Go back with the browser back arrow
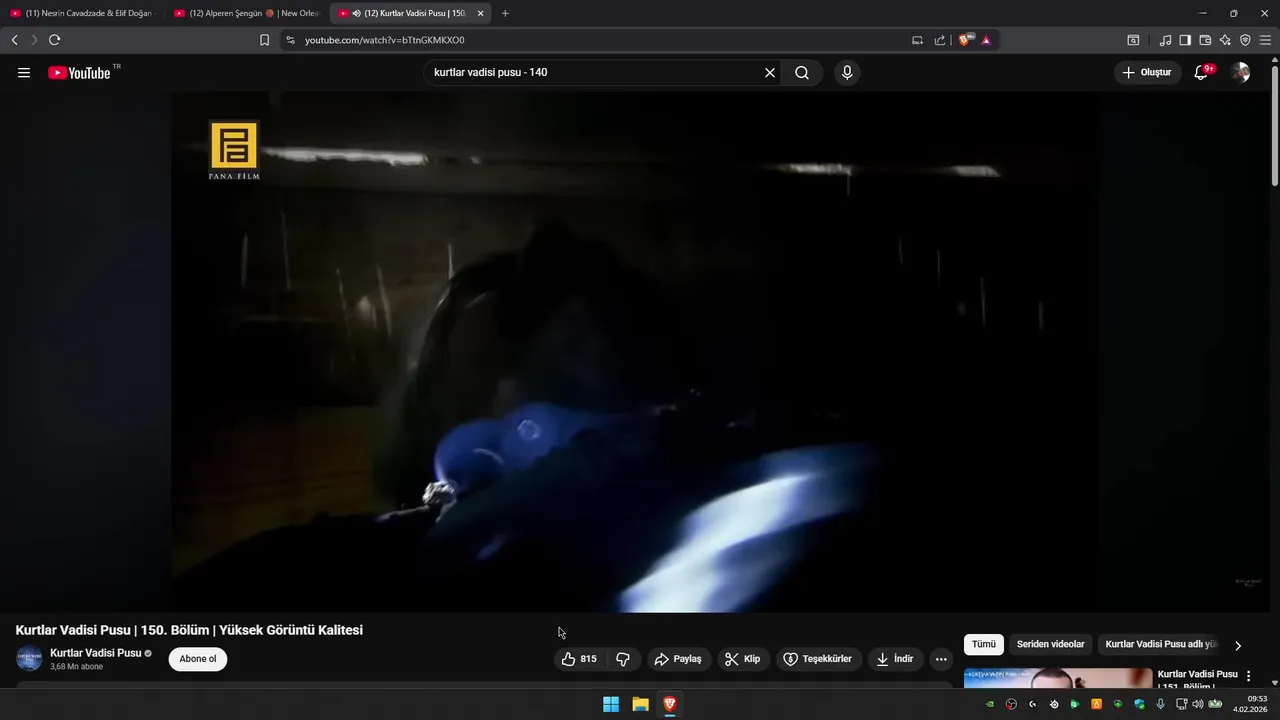Image resolution: width=1280 pixels, height=720 pixels. tap(14, 40)
